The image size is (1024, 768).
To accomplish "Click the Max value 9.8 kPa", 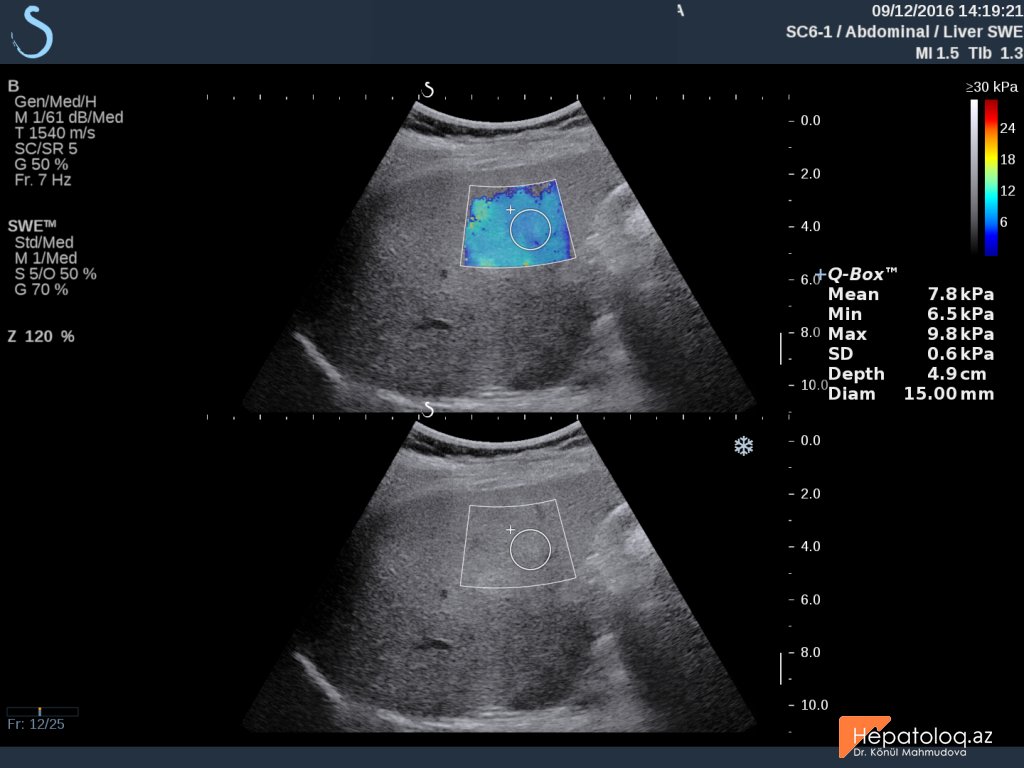I will click(961, 334).
